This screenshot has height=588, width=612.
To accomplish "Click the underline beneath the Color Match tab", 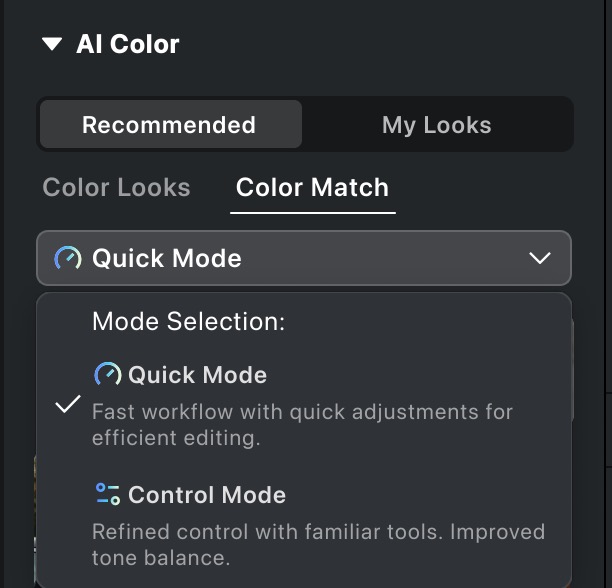I will point(312,212).
